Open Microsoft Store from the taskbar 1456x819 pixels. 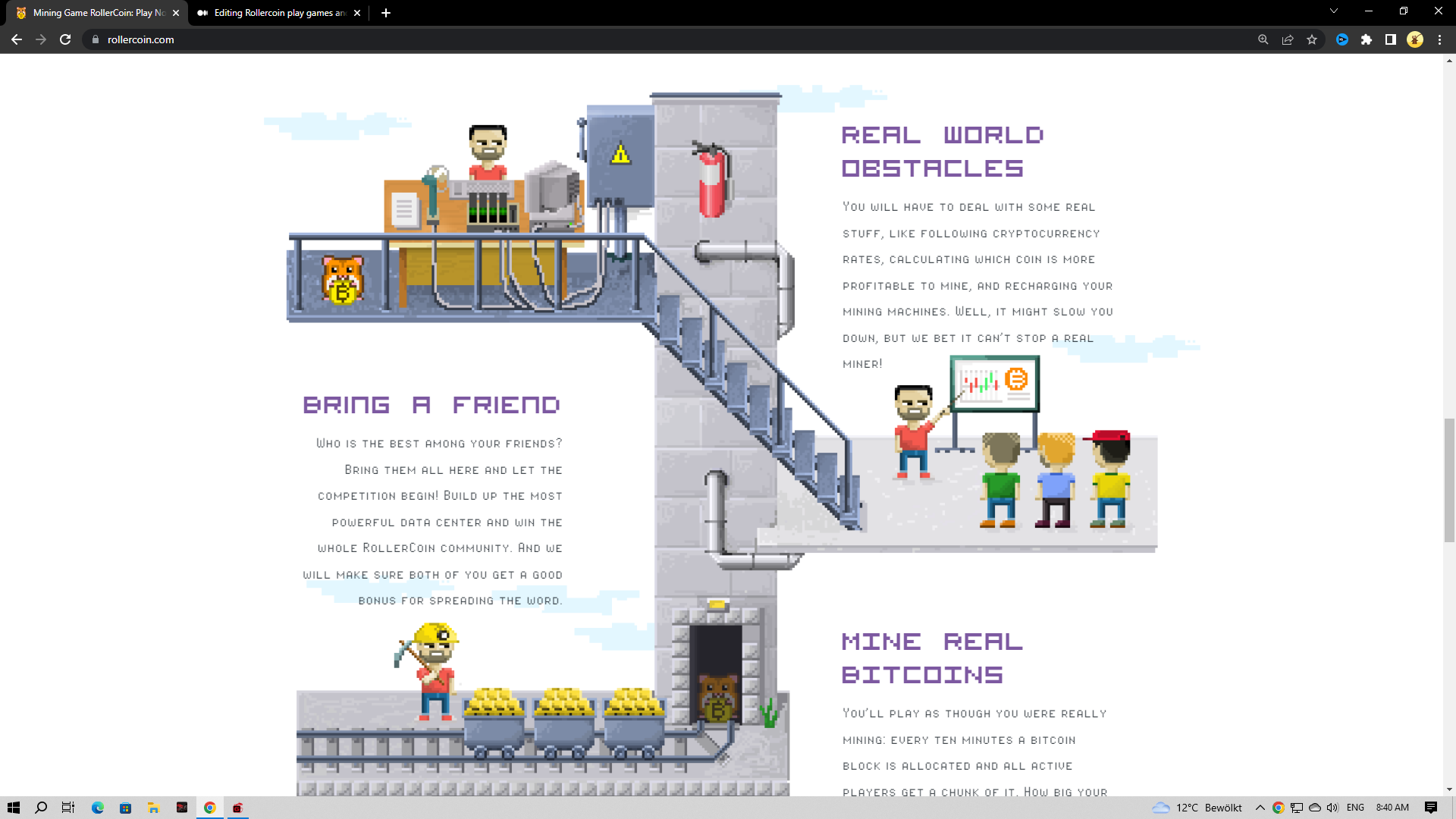126,808
